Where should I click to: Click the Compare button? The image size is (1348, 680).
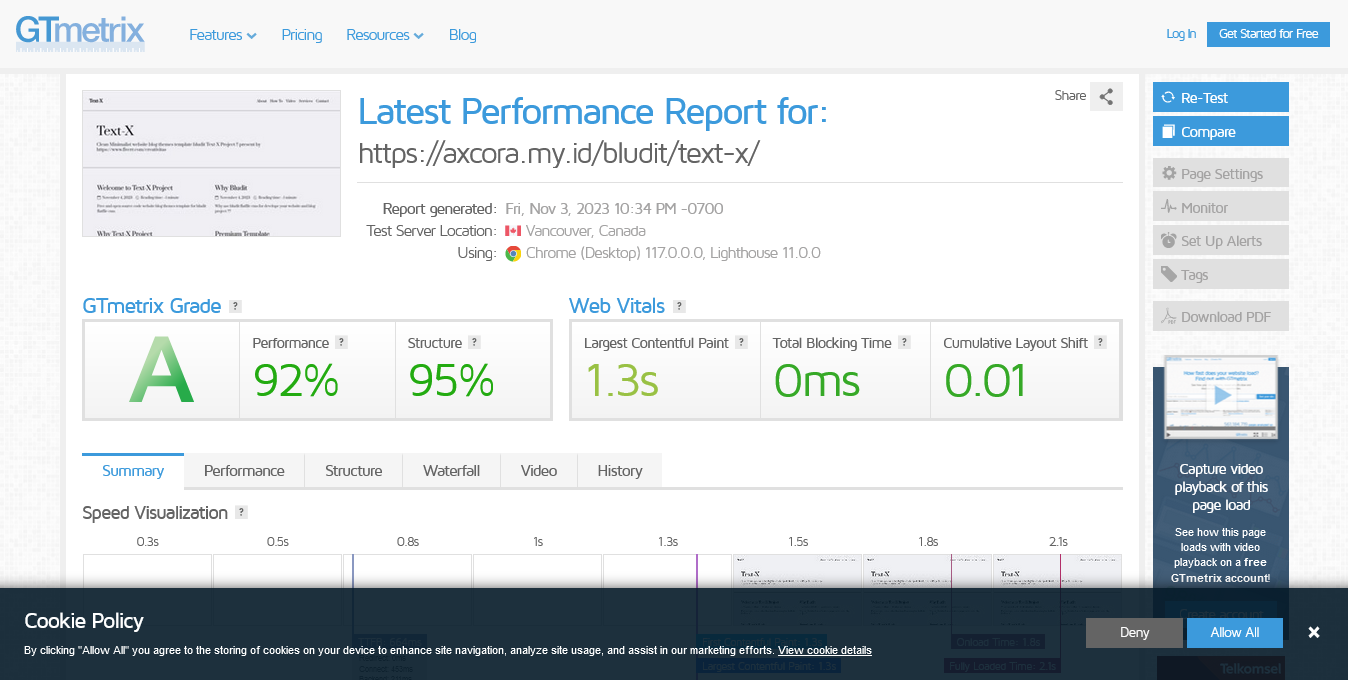point(1221,131)
